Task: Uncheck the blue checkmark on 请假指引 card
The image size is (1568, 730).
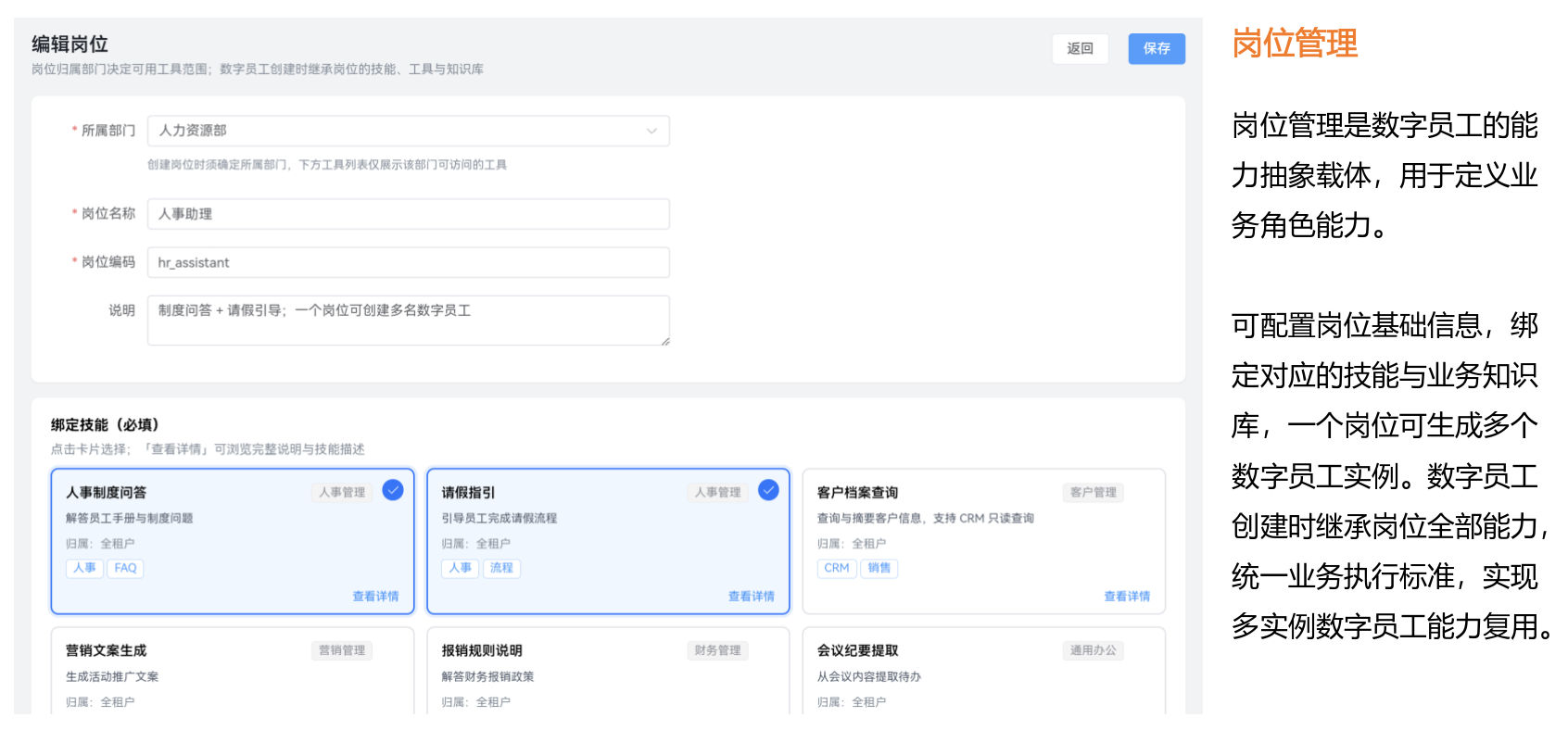Action: click(768, 490)
